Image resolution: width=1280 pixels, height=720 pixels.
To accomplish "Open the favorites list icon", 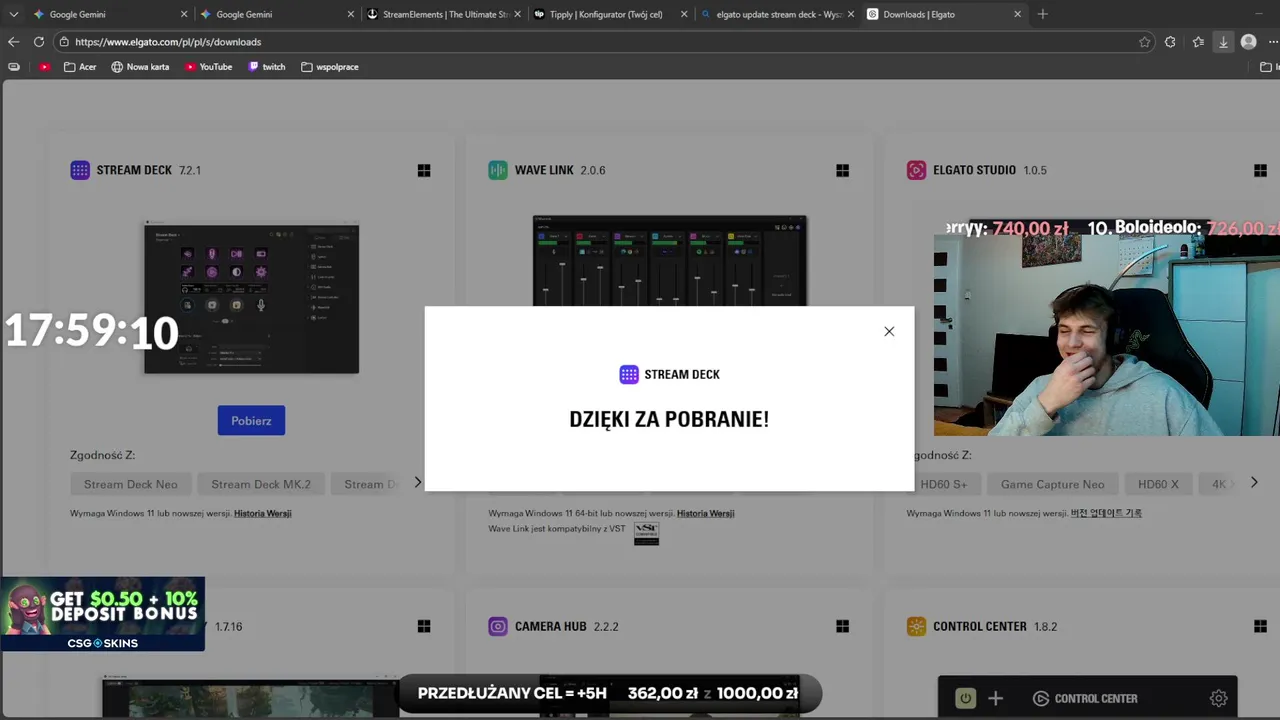I will (x=1198, y=42).
